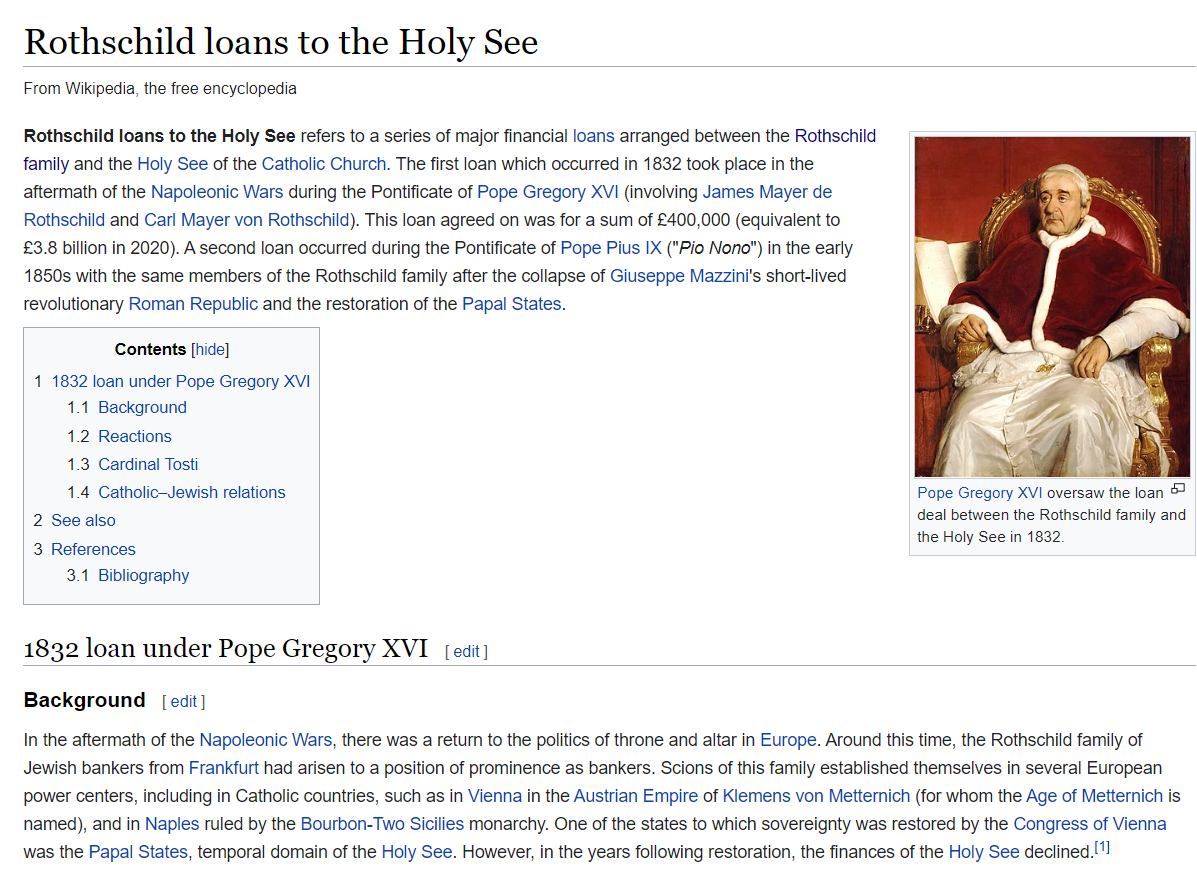Jump to See also section

(x=83, y=520)
